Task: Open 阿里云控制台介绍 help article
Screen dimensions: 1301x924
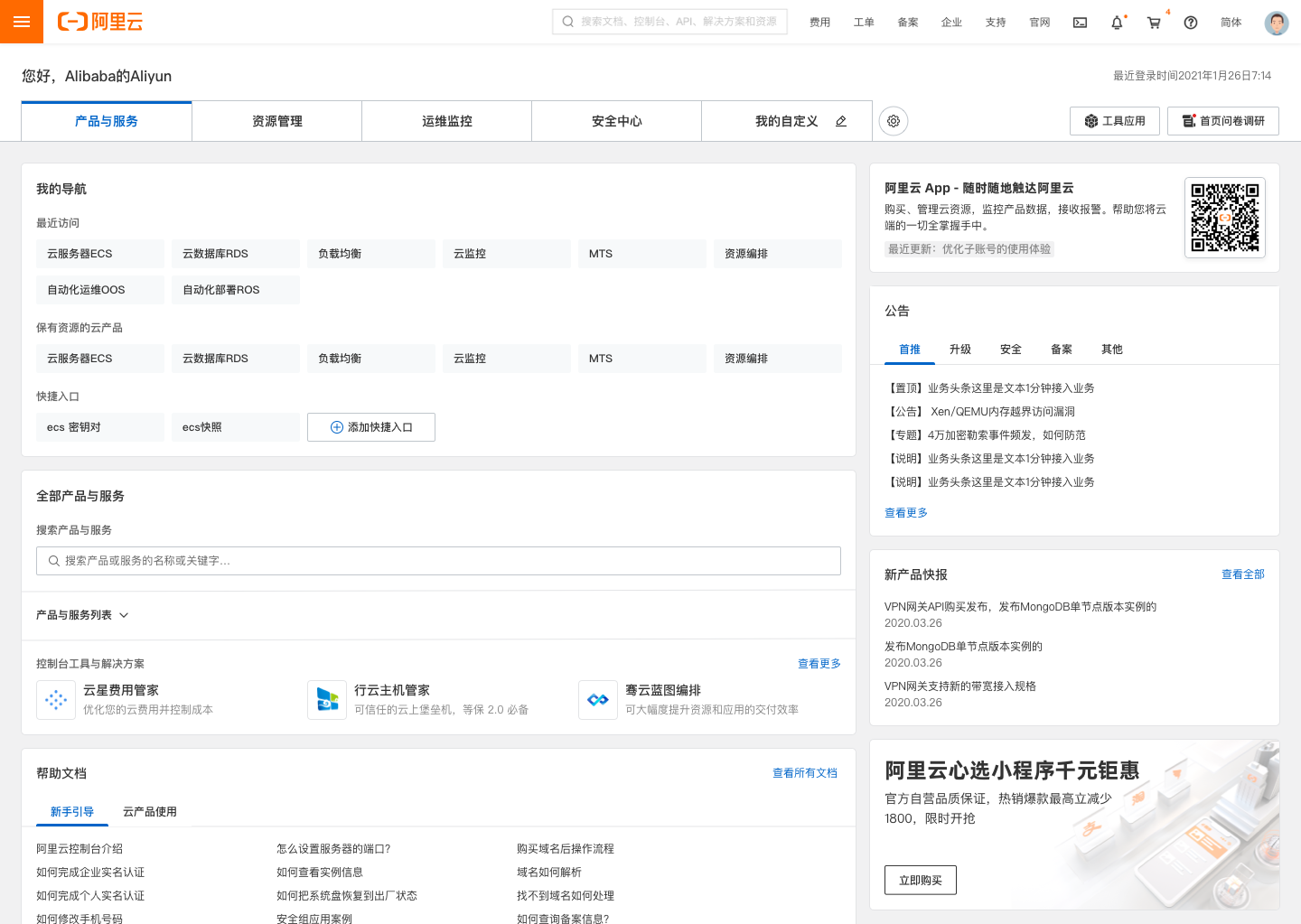Action: tap(80, 849)
